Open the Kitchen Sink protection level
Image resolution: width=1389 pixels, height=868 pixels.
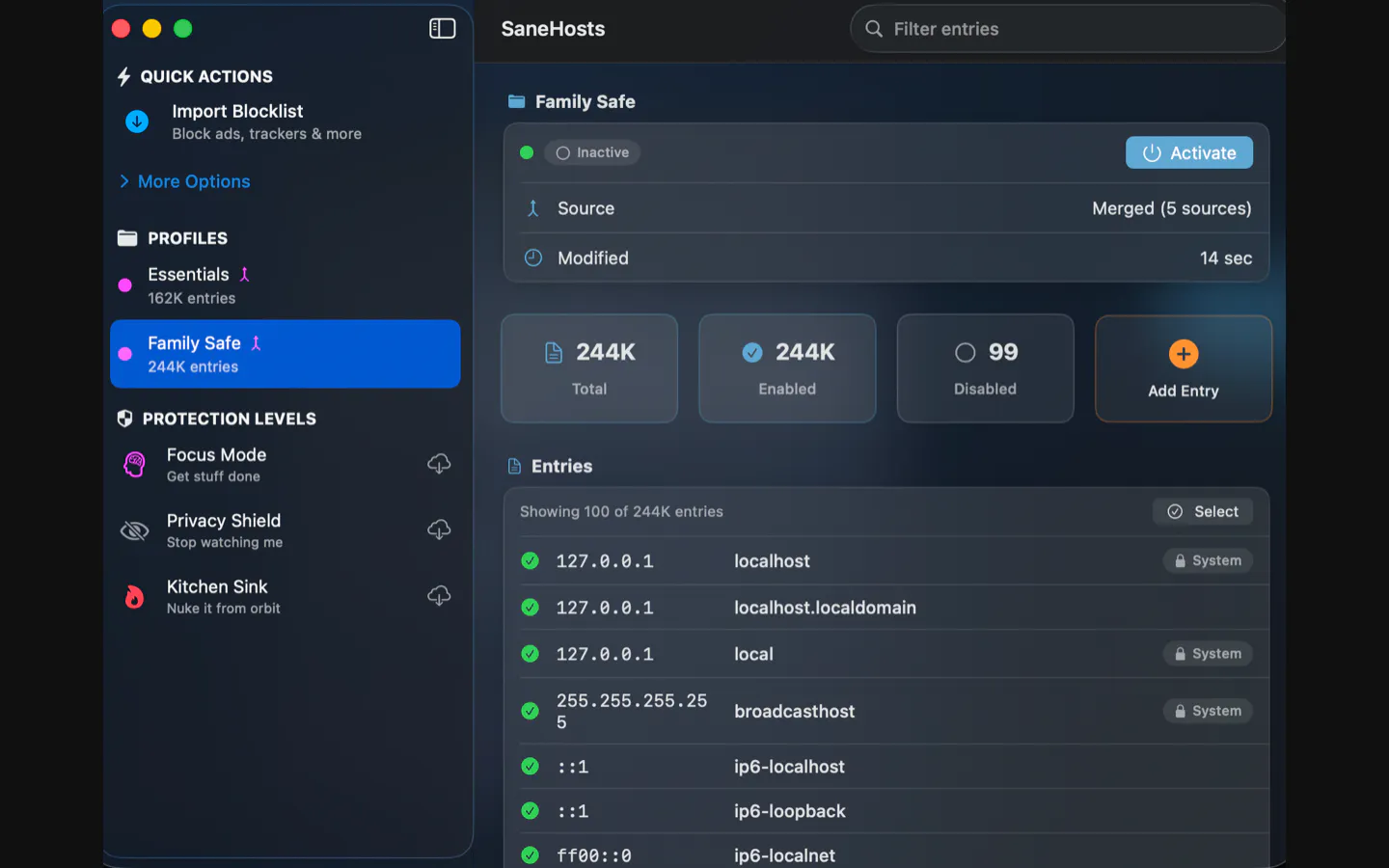(286, 597)
